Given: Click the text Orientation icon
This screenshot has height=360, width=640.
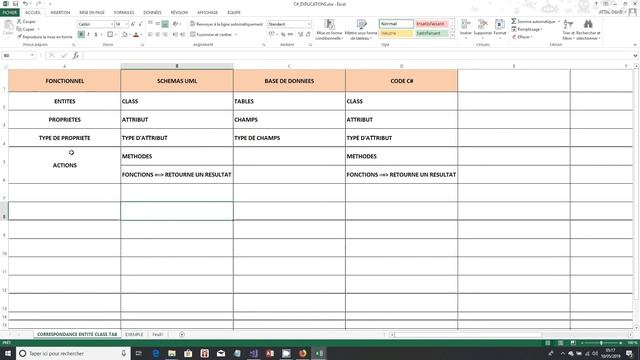Looking at the screenshot, I should tap(176, 24).
